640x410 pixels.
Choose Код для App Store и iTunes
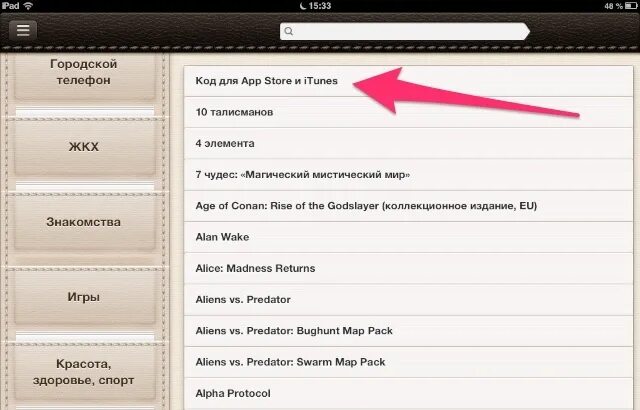[x=408, y=81]
